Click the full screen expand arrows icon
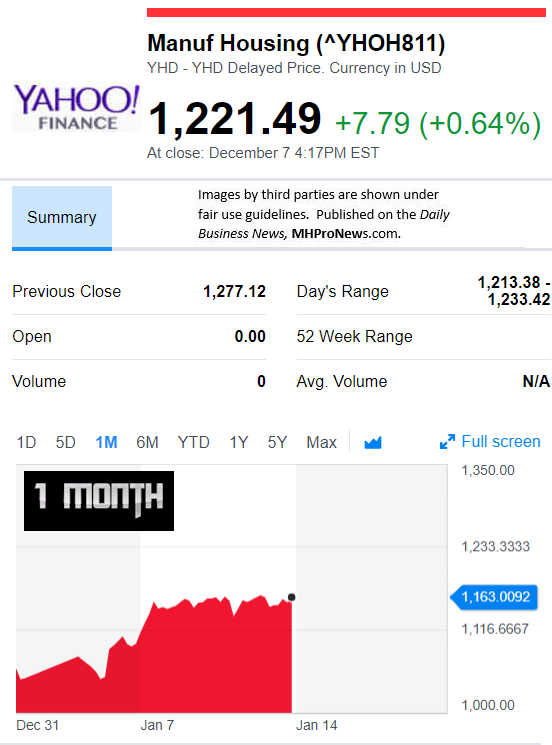Image resolution: width=552 pixels, height=745 pixels. click(x=447, y=442)
